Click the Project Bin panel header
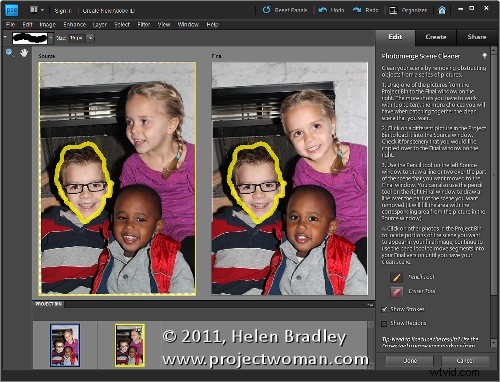This screenshot has width=500, height=382. pyautogui.click(x=49, y=304)
